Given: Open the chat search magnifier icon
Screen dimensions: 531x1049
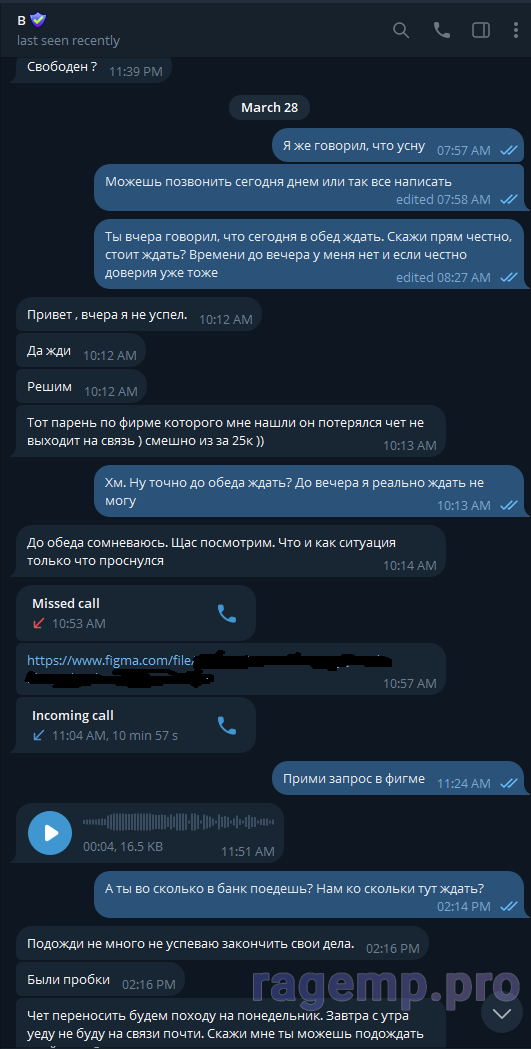Looking at the screenshot, I should pos(401,30).
